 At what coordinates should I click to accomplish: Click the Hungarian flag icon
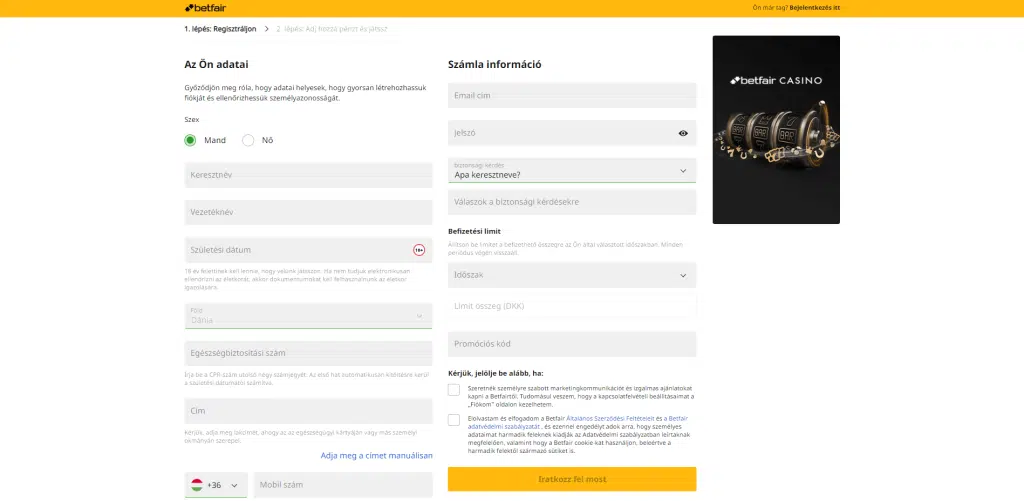[x=197, y=485]
